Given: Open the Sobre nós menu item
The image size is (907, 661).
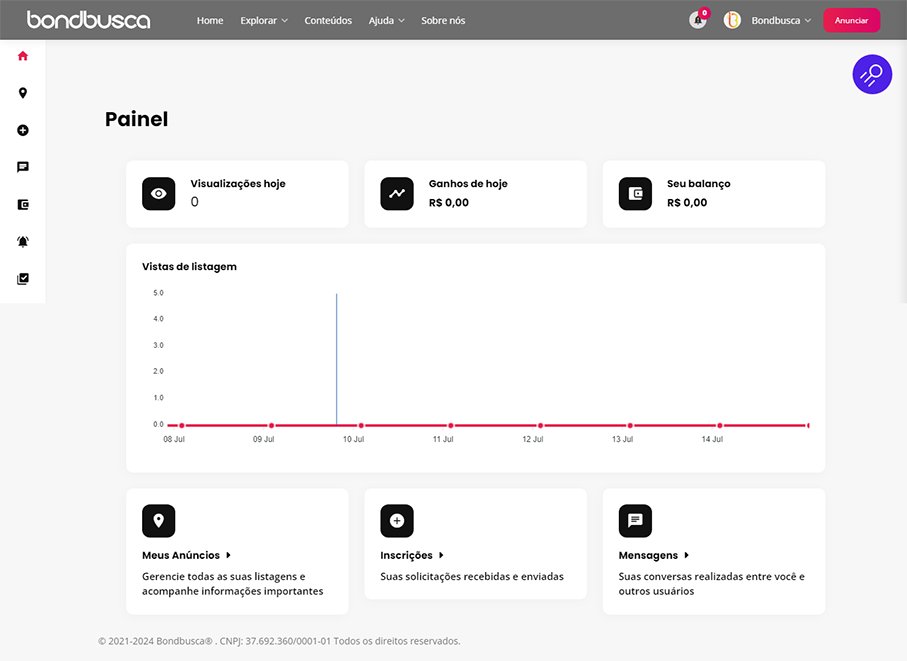Looking at the screenshot, I should point(443,20).
